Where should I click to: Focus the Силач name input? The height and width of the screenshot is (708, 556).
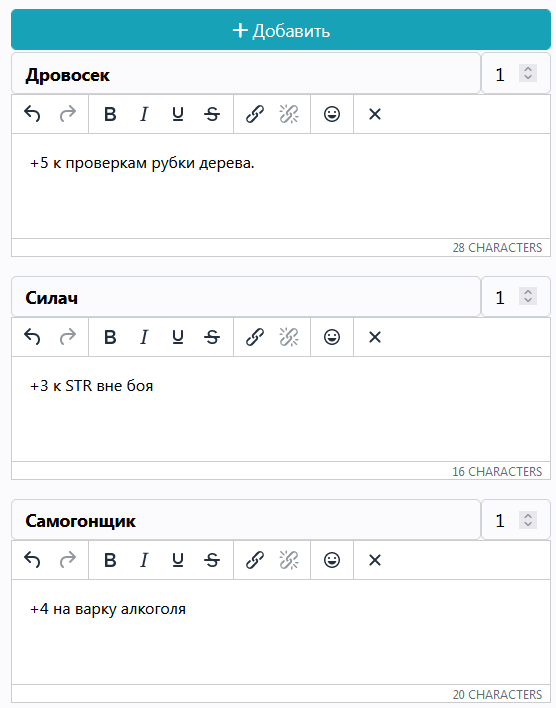pos(246,297)
